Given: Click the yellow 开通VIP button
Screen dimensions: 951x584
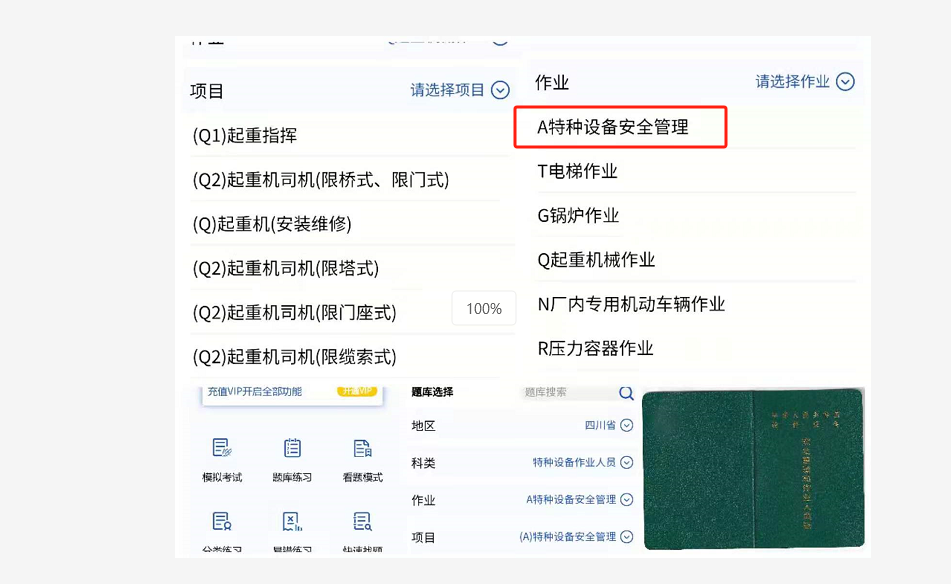Looking at the screenshot, I should tap(357, 391).
